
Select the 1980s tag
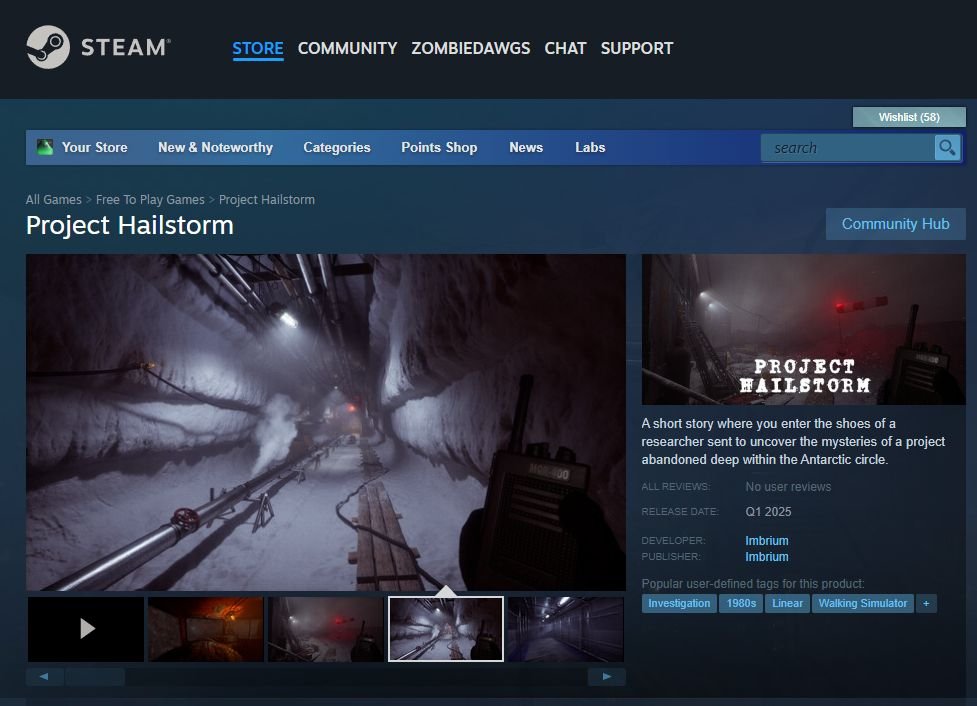741,603
